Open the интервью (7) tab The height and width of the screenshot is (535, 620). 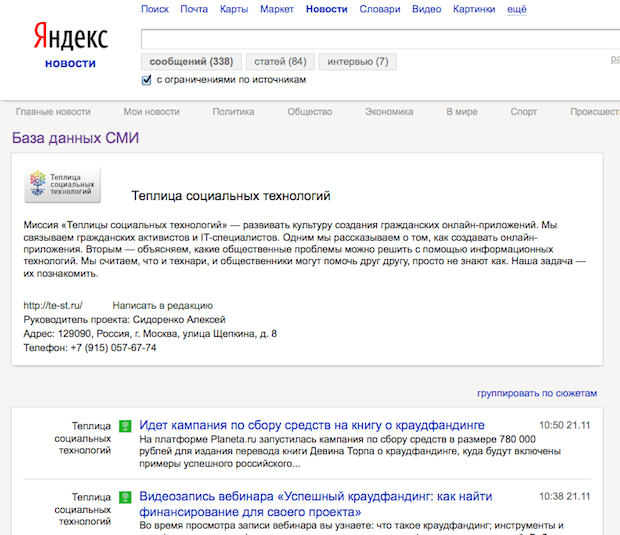(358, 62)
